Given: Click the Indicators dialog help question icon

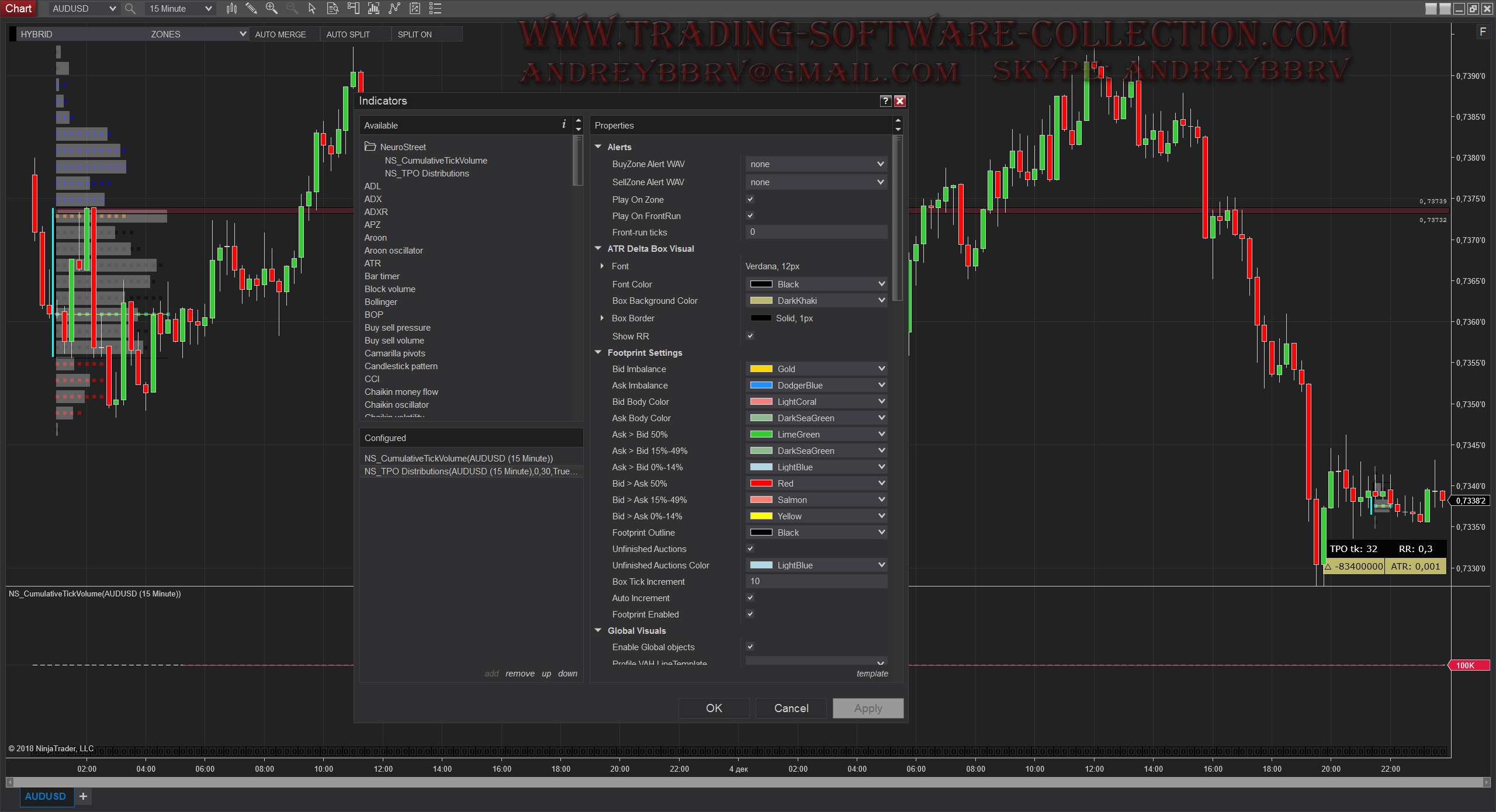Looking at the screenshot, I should (885, 101).
